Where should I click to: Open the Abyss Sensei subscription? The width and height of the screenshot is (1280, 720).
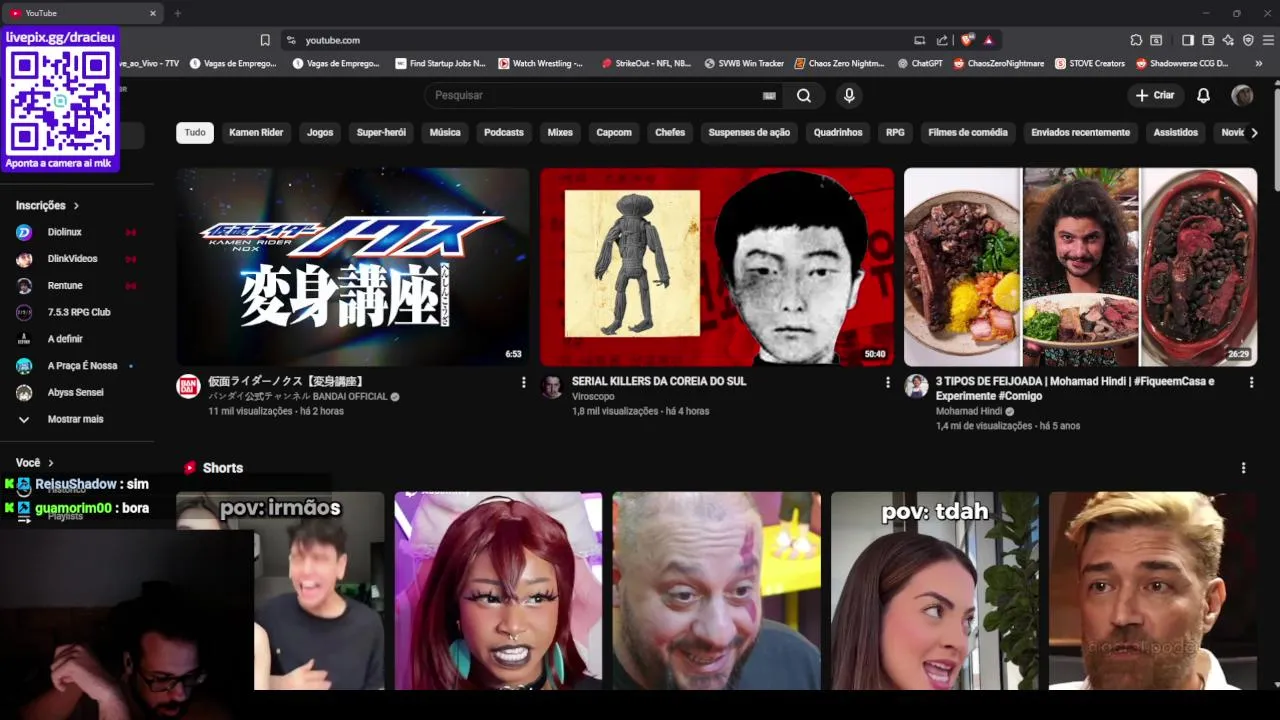point(76,392)
